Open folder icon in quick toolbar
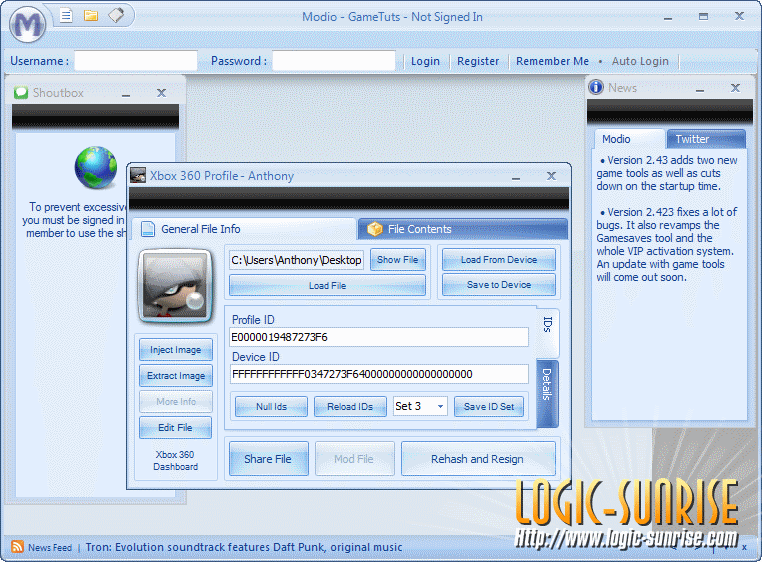This screenshot has height=562, width=762. (91, 16)
